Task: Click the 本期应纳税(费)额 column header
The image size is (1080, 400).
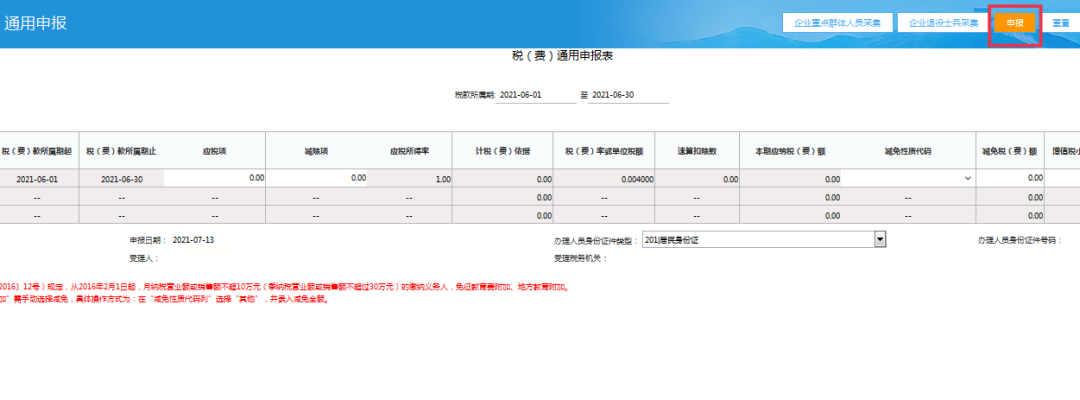Action: tap(790, 151)
